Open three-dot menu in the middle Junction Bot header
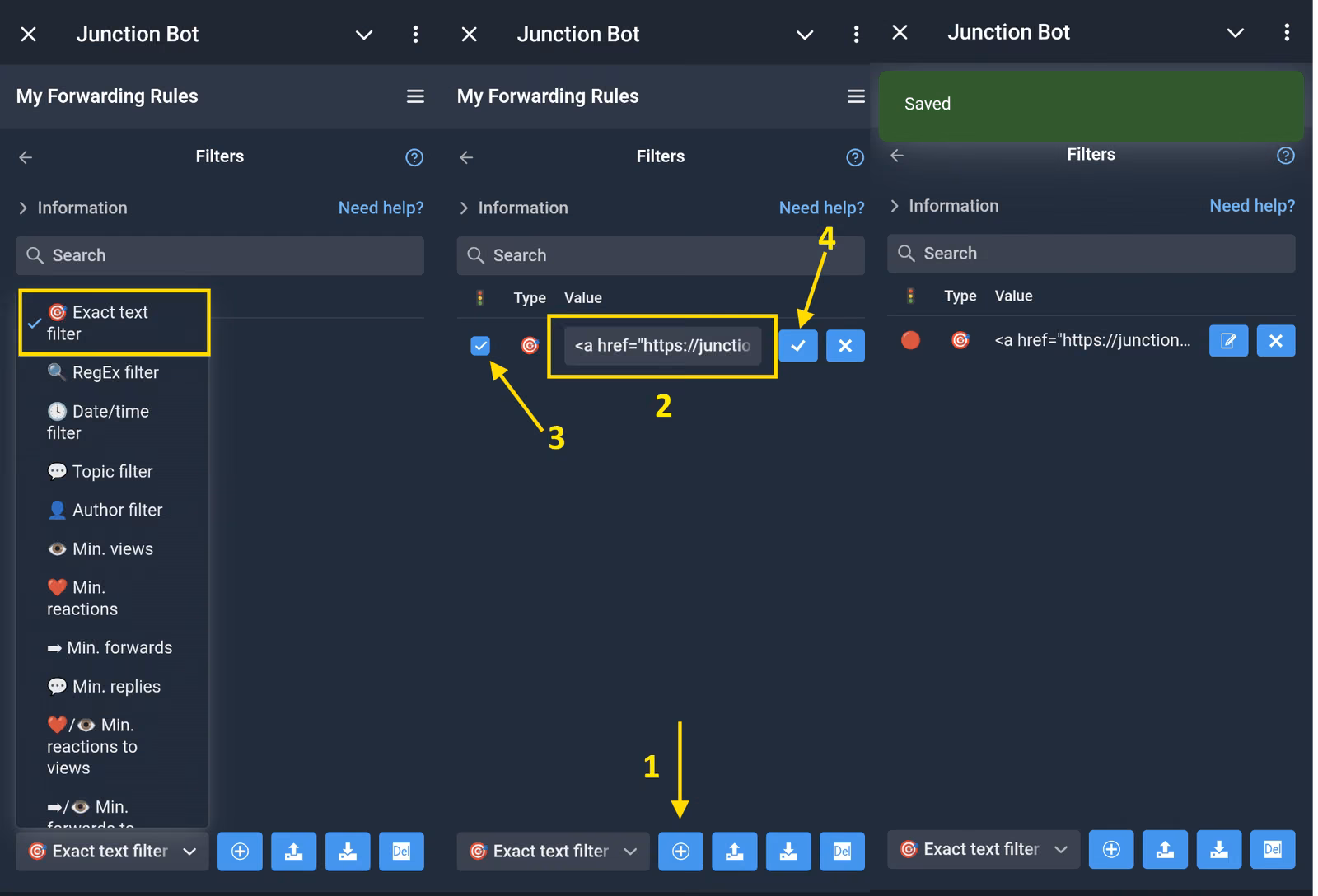The width and height of the screenshot is (1318, 896). pyautogui.click(x=856, y=34)
